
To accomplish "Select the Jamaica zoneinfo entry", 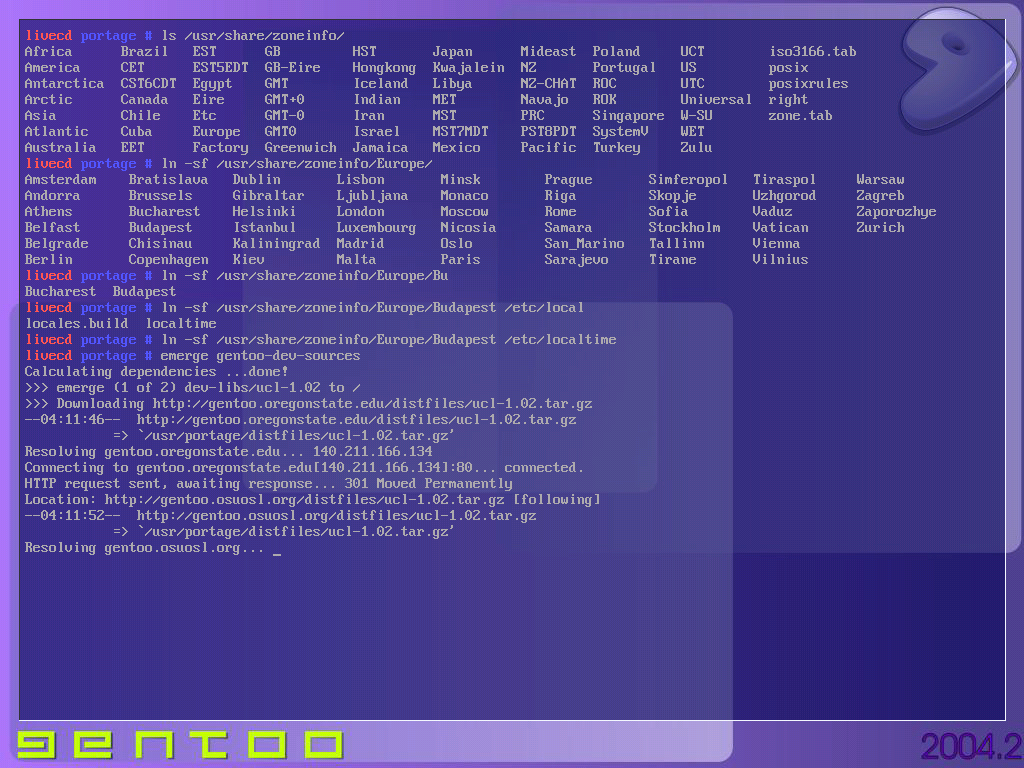I will (380, 148).
